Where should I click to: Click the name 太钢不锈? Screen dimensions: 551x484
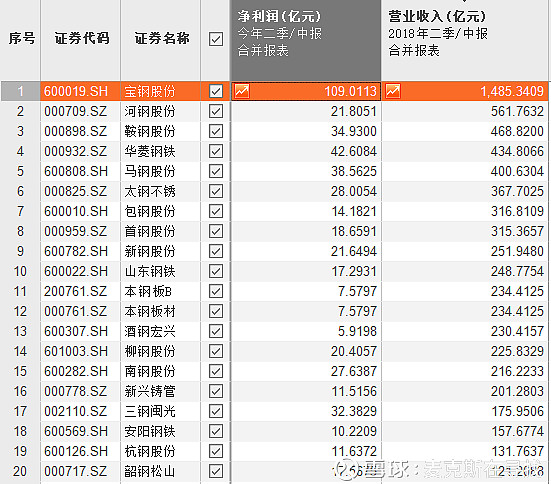[150, 192]
